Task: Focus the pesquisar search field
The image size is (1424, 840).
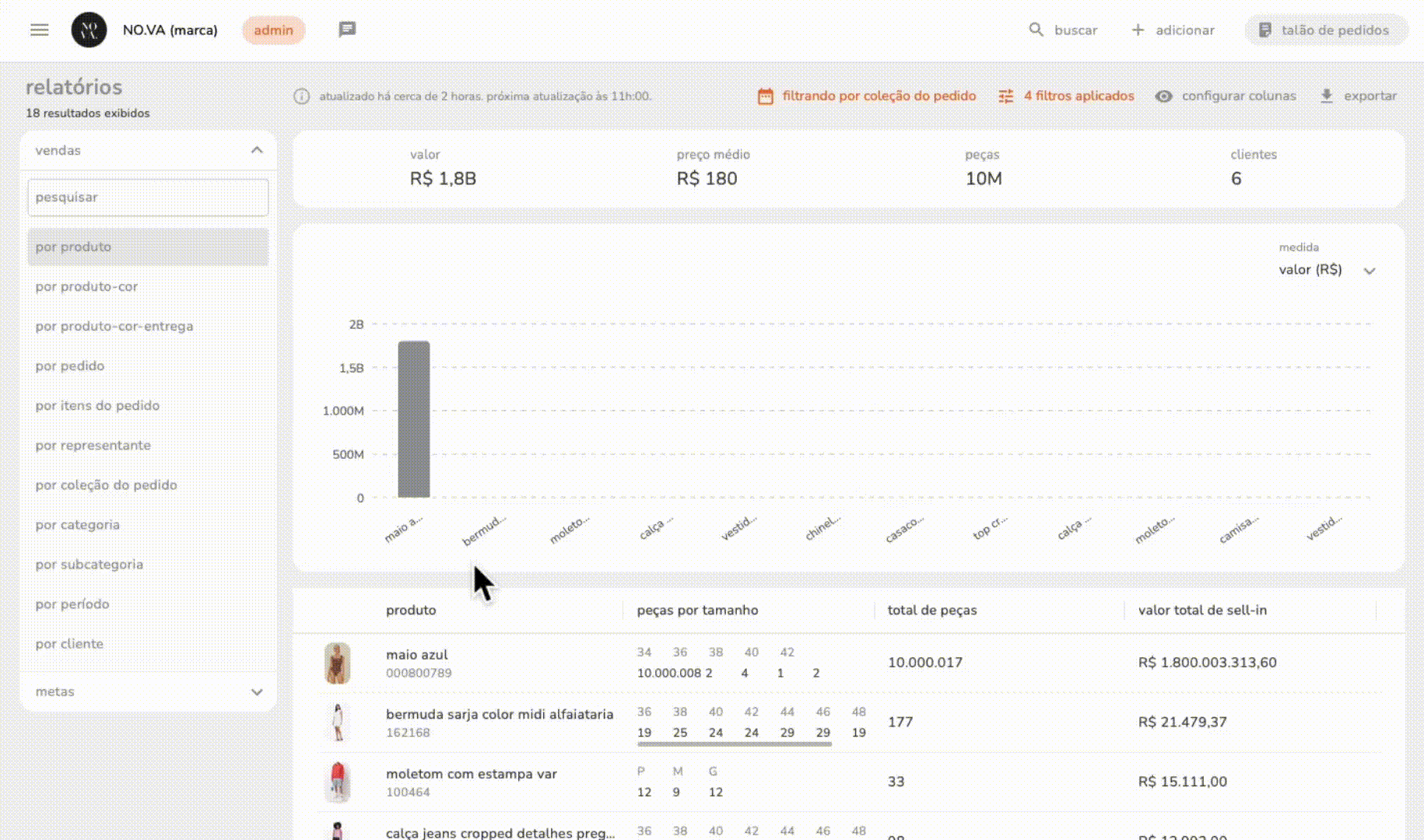Action: coord(148,198)
